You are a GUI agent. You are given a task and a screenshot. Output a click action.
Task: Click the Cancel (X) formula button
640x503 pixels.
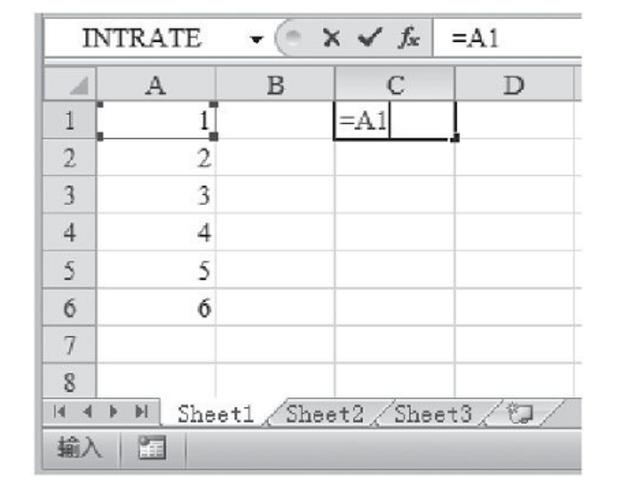pyautogui.click(x=329, y=39)
